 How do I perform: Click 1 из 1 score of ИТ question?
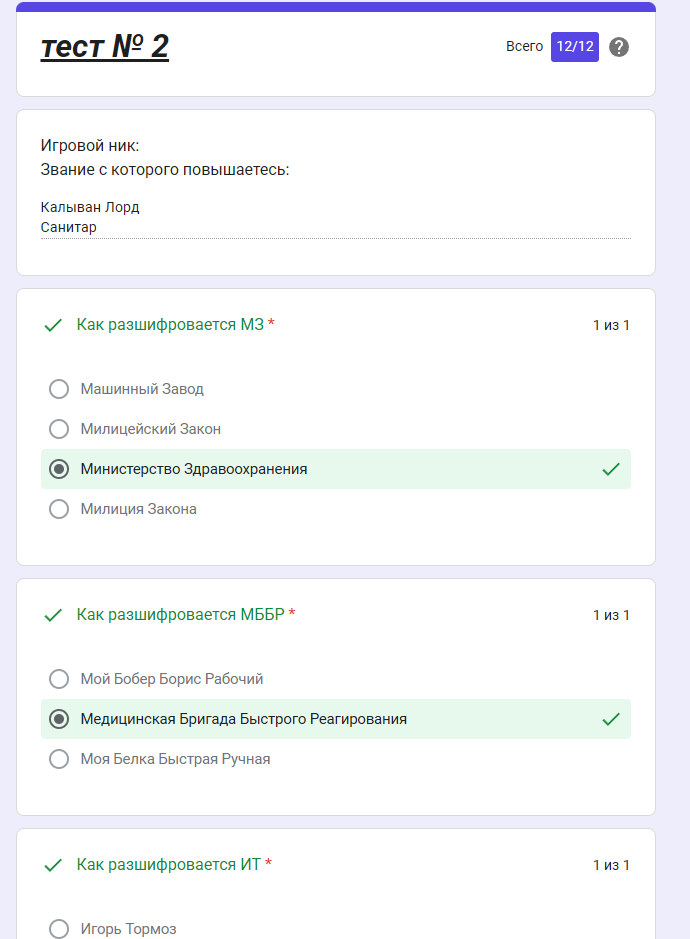611,865
